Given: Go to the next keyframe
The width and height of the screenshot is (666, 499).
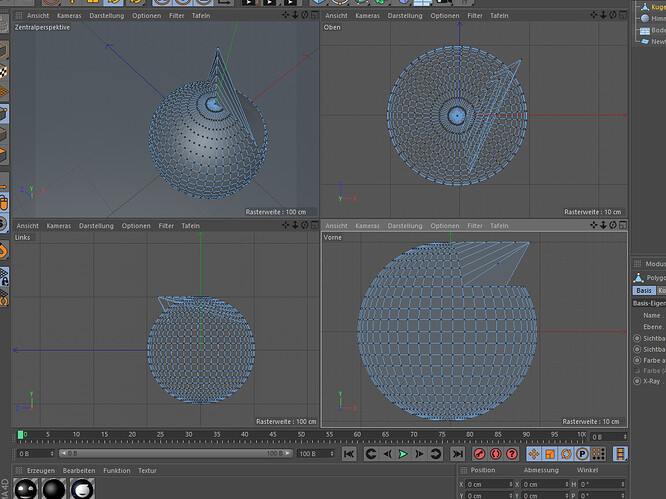Looking at the screenshot, I should click(435, 454).
